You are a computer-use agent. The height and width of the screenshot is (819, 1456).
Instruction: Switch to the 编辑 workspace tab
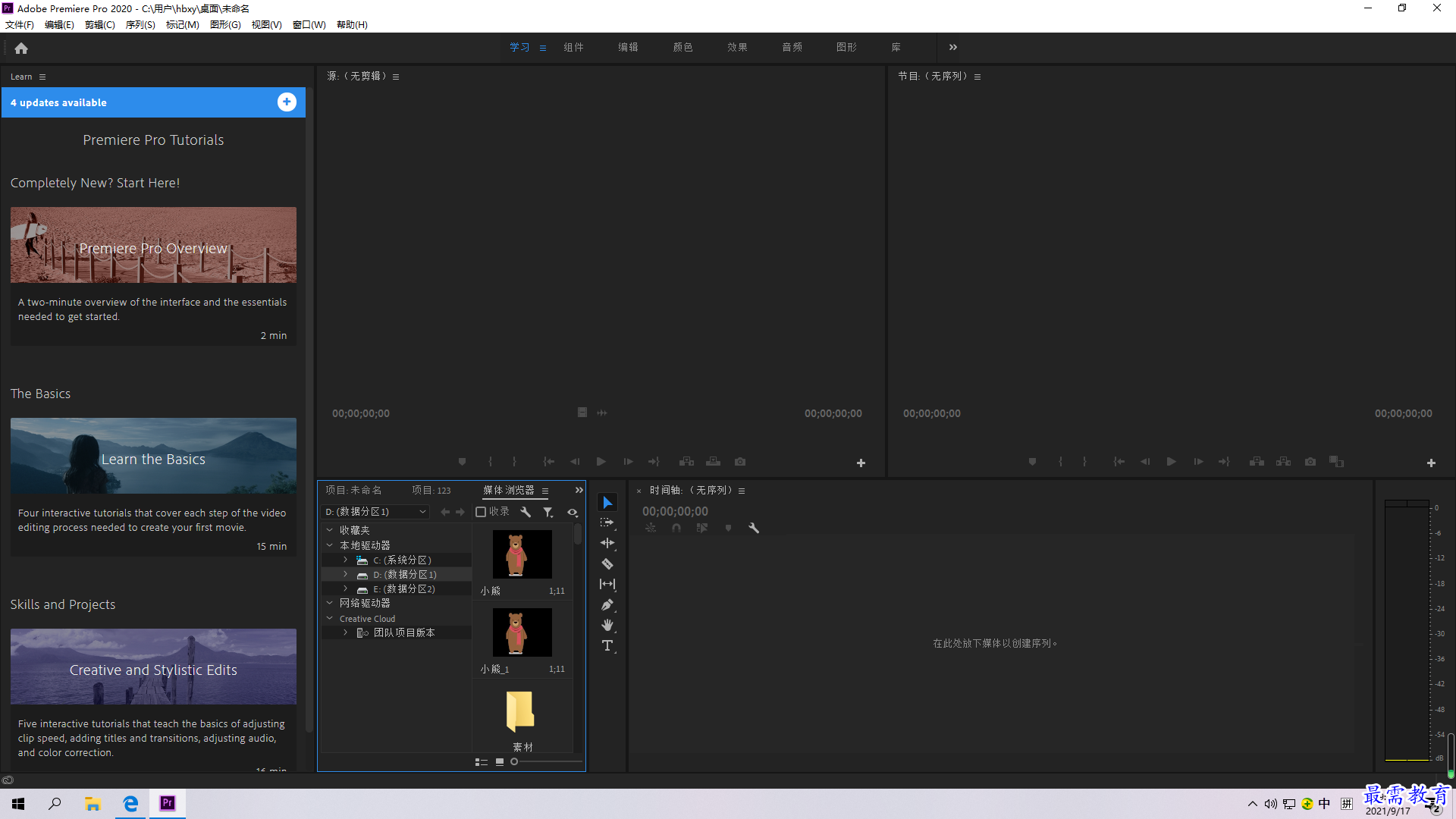click(x=628, y=47)
